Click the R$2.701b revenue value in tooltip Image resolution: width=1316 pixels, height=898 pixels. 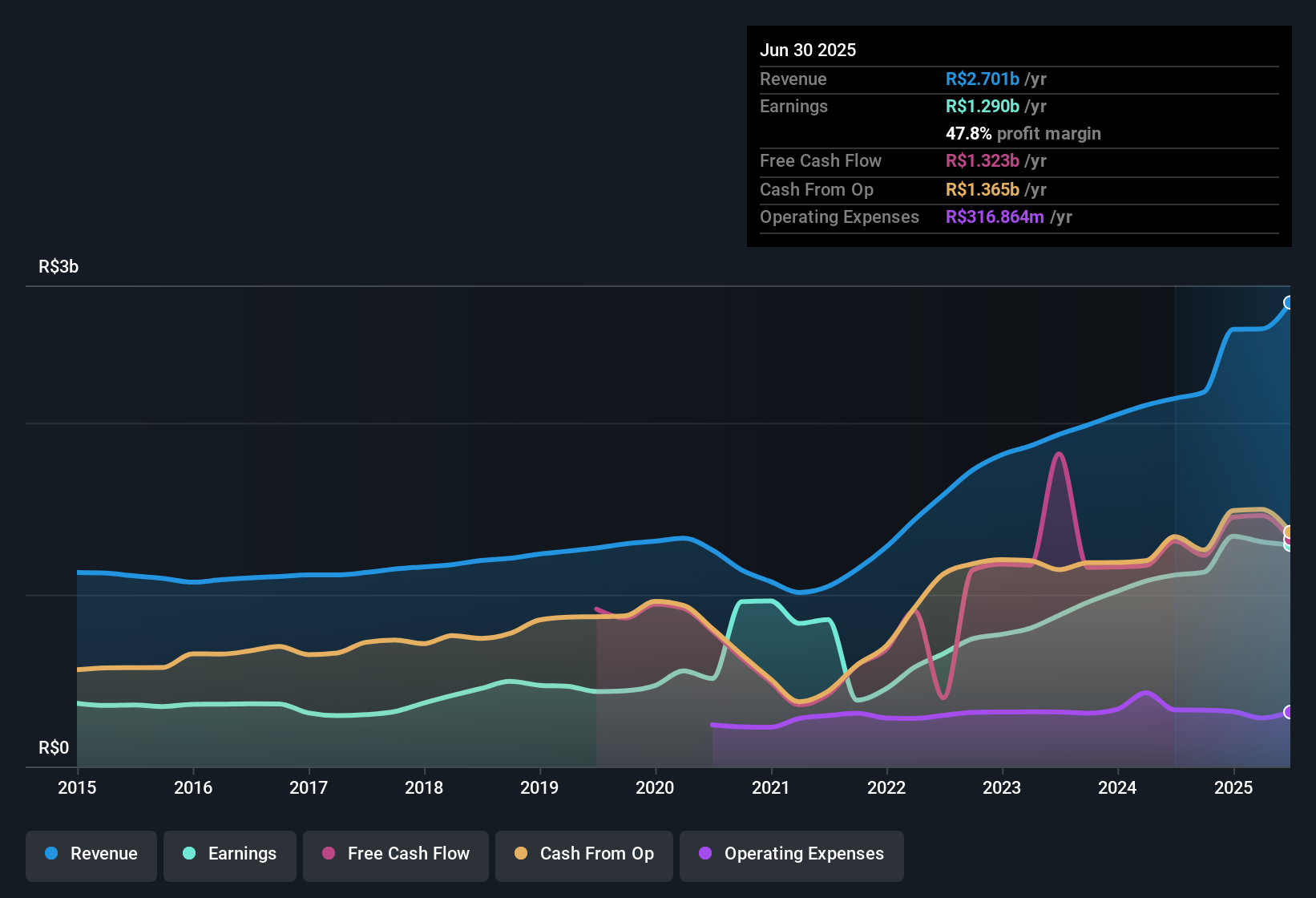point(983,79)
